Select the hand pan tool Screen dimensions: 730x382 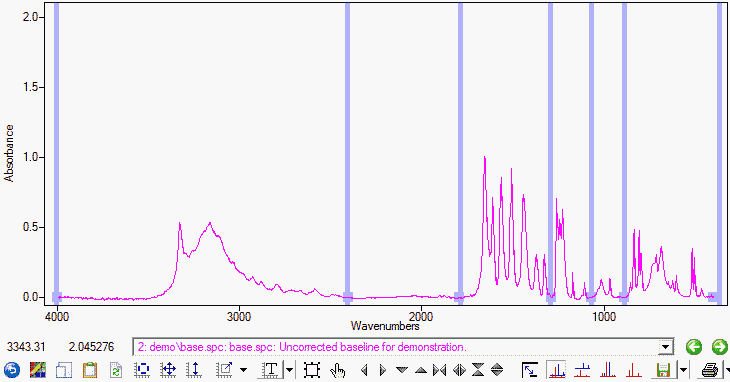coord(338,370)
